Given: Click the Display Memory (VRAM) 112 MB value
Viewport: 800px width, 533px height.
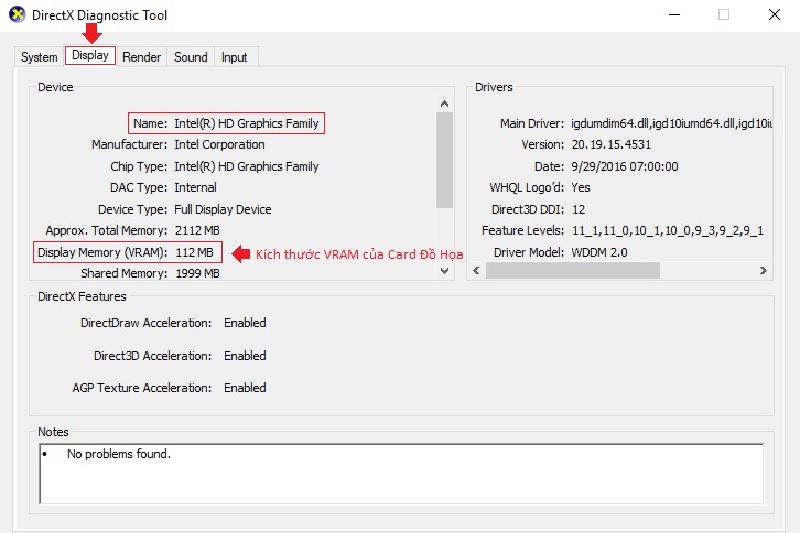Looking at the screenshot, I should (x=193, y=253).
